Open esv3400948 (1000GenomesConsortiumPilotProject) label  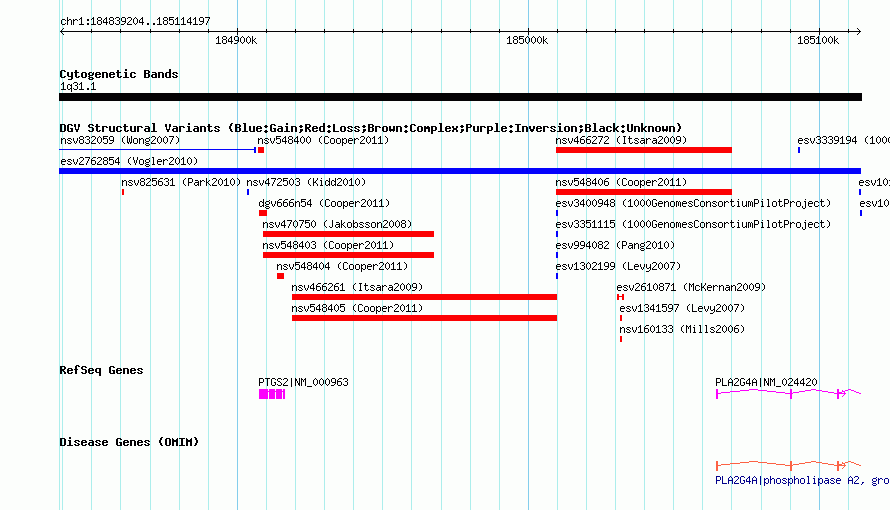tap(693, 203)
